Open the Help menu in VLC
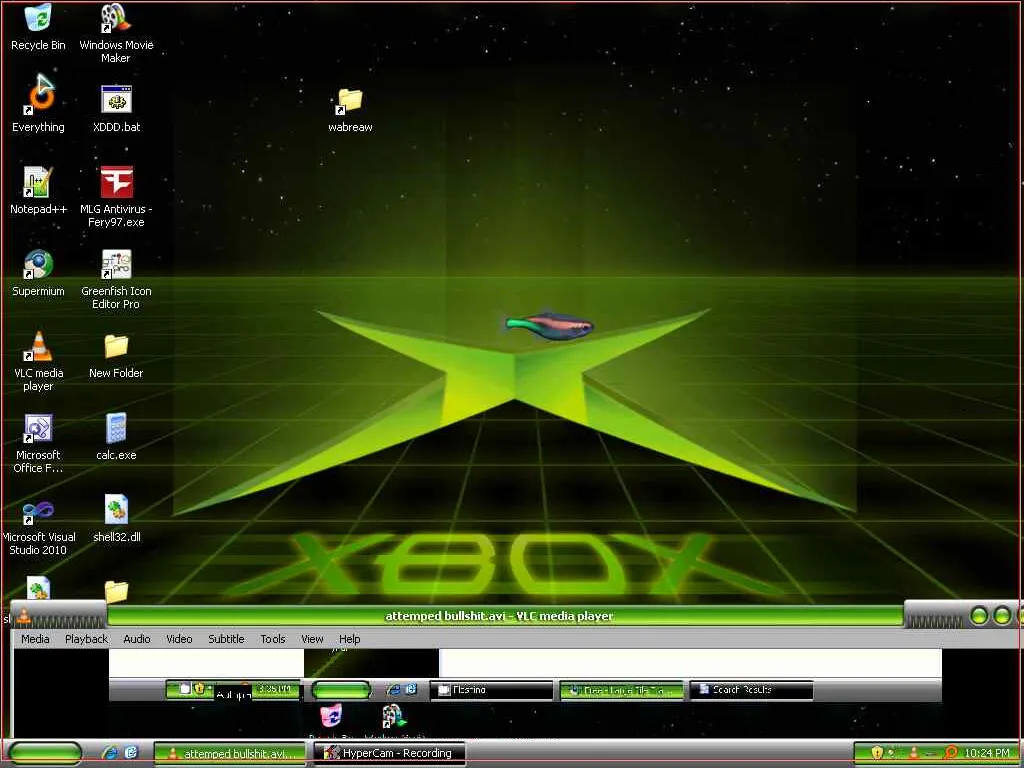 coord(349,639)
